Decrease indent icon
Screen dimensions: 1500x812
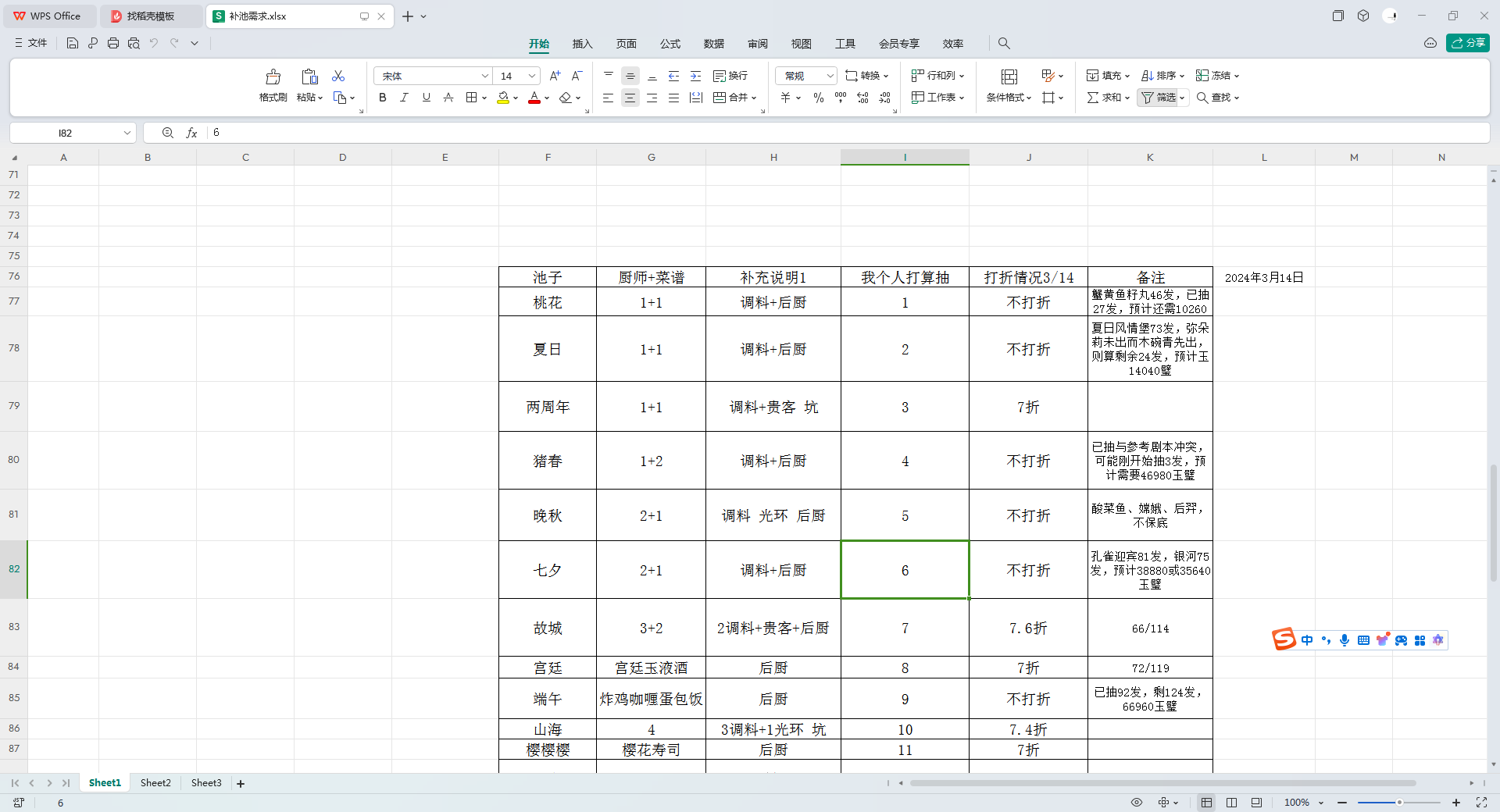click(674, 76)
